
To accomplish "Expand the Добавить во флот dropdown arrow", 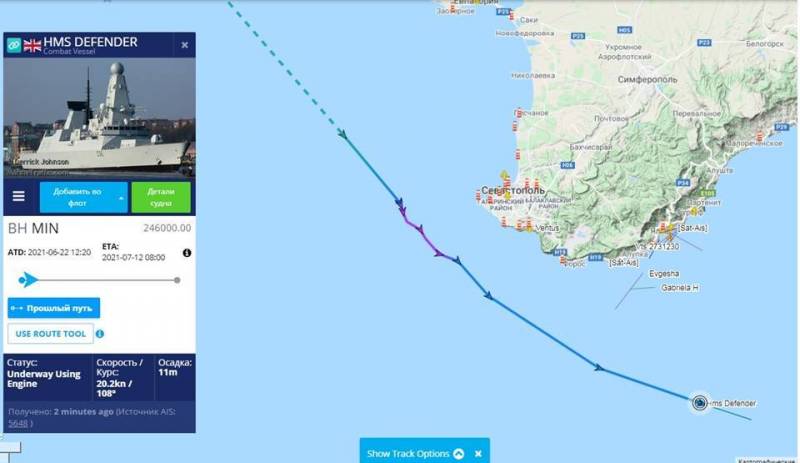I will coord(121,198).
